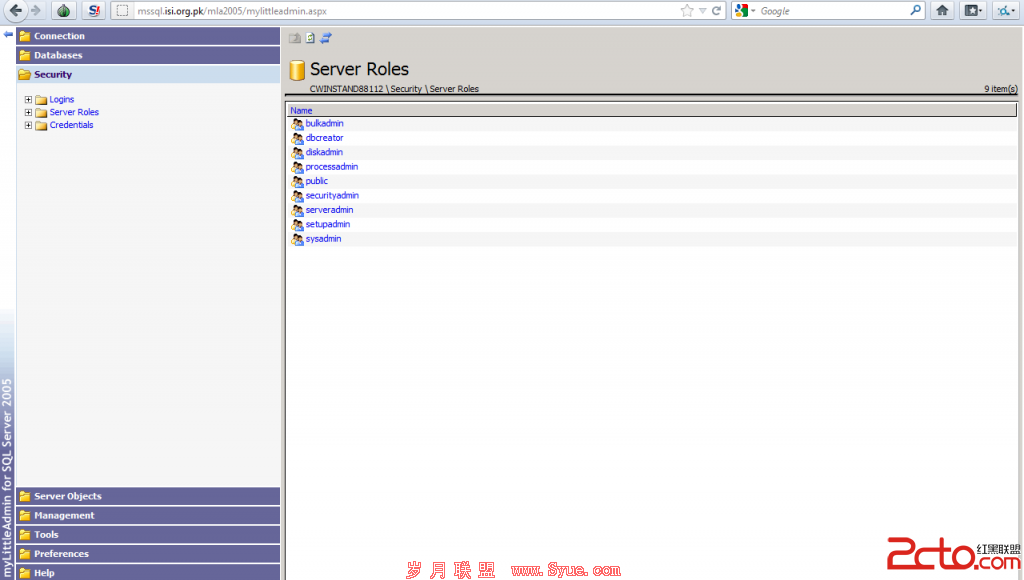The height and width of the screenshot is (580, 1024).
Task: Open the Logins link in the tree
Action: coord(62,99)
